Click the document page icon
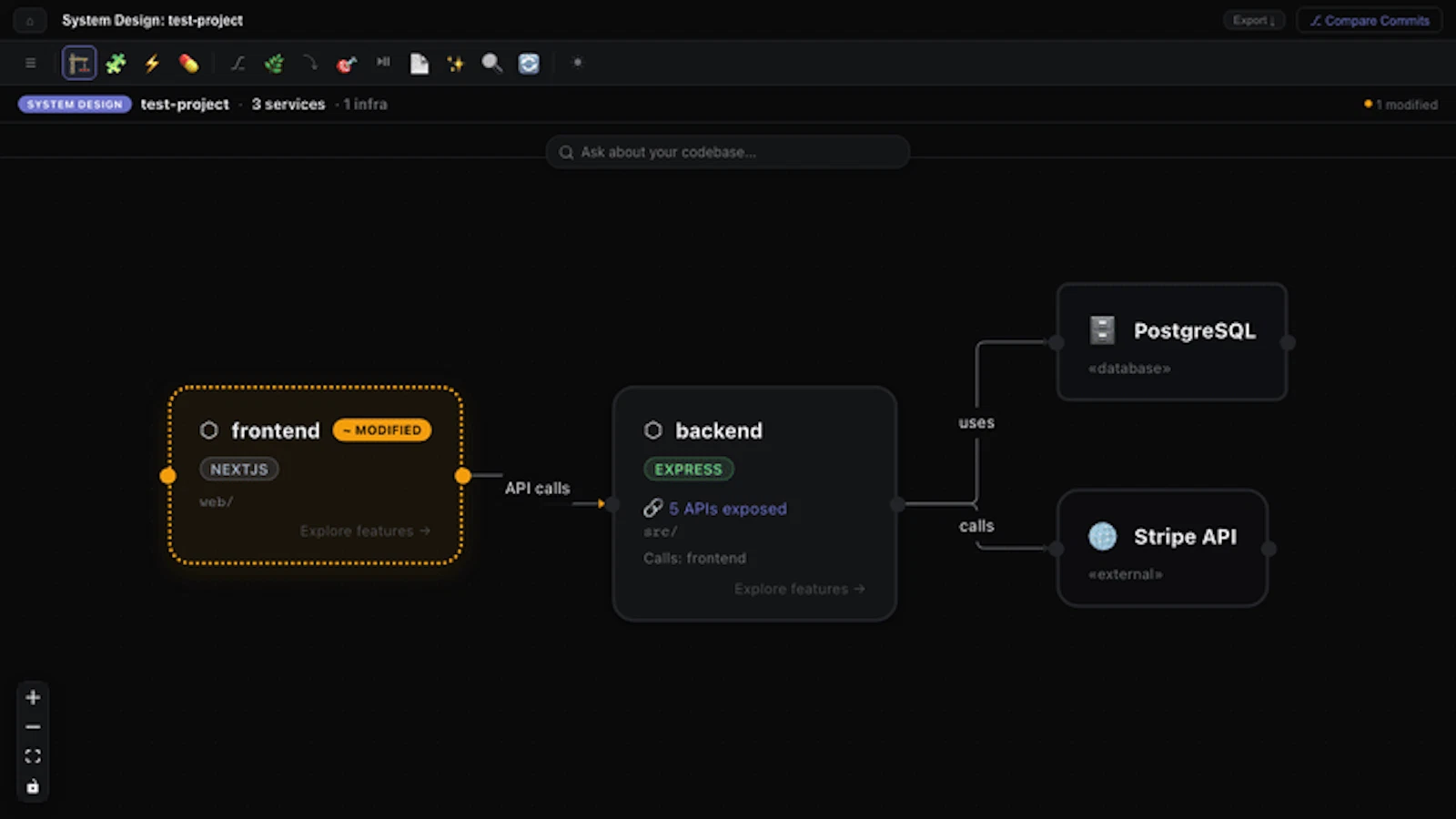 pyautogui.click(x=420, y=63)
